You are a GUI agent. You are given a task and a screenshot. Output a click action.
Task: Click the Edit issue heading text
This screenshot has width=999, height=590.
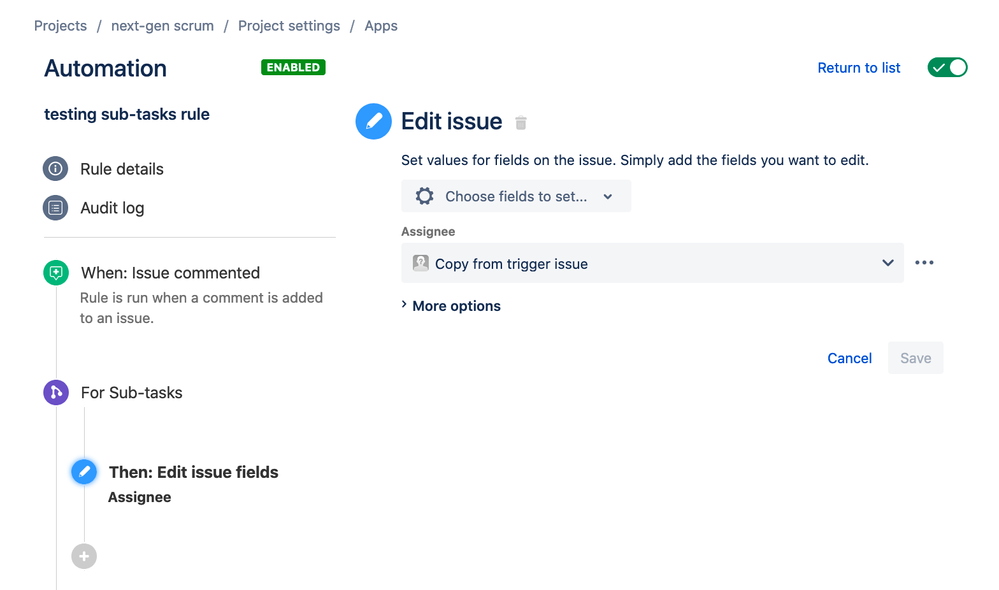point(452,121)
